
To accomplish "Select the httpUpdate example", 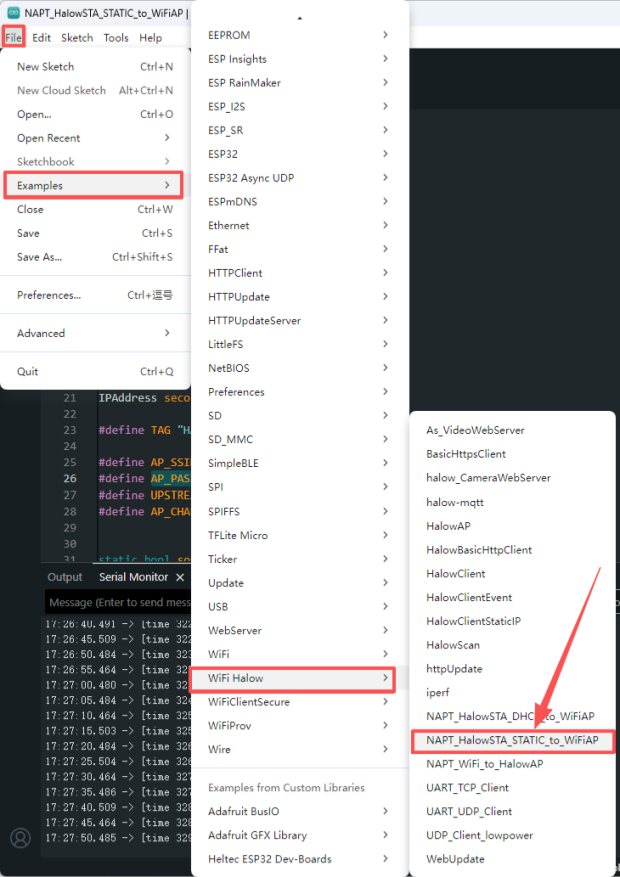I will pos(512,668).
